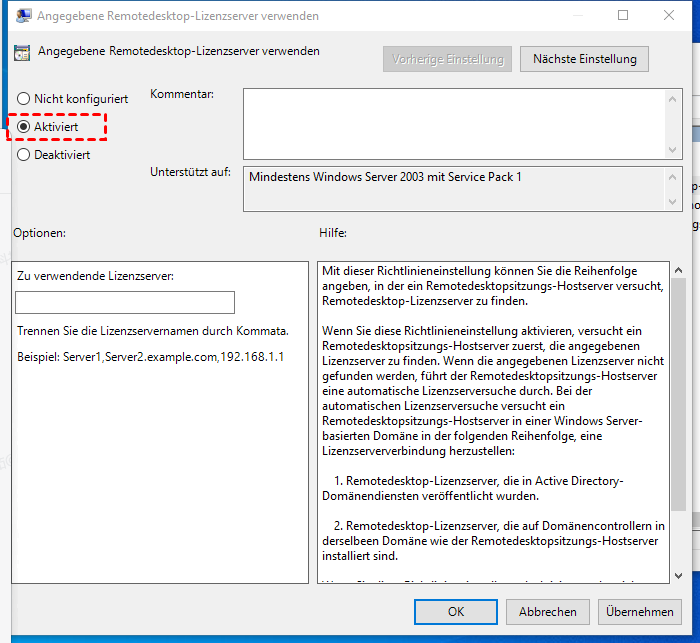Focus the Zu verwendende Lizenzserver input field

(x=125, y=303)
